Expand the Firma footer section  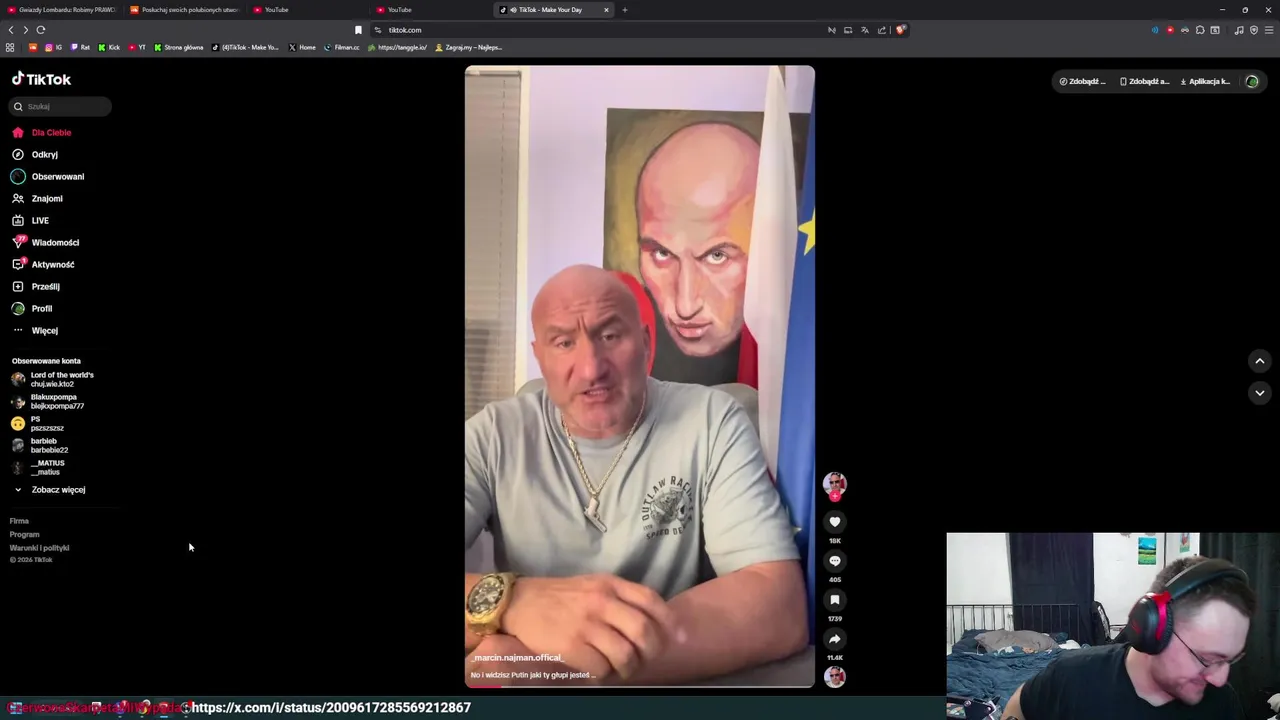[19, 521]
